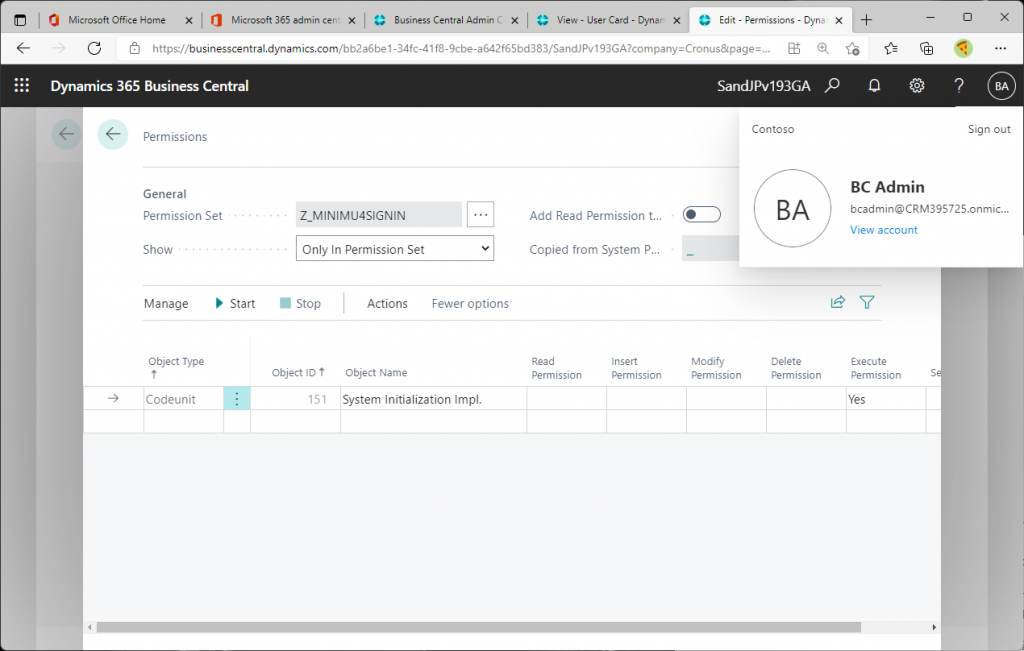Click the BA account avatar in header

pyautogui.click(x=1001, y=86)
